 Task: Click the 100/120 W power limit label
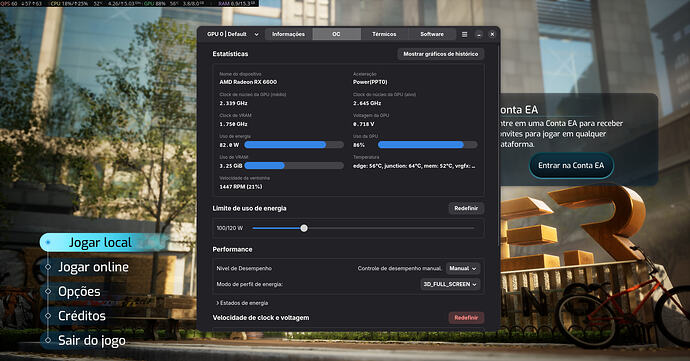(x=230, y=228)
